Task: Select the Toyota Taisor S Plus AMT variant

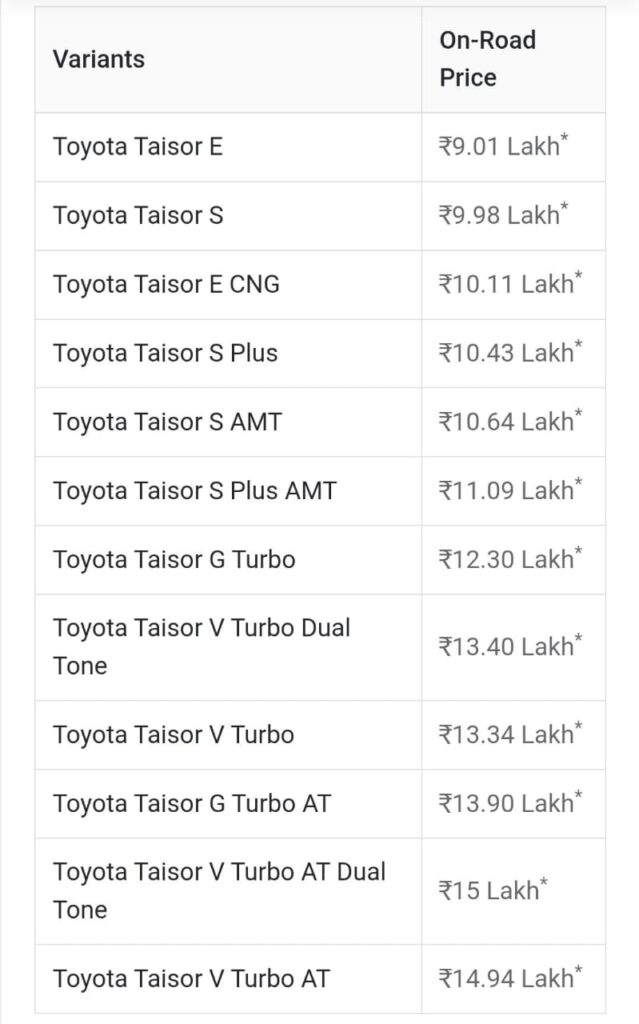Action: pos(195,491)
